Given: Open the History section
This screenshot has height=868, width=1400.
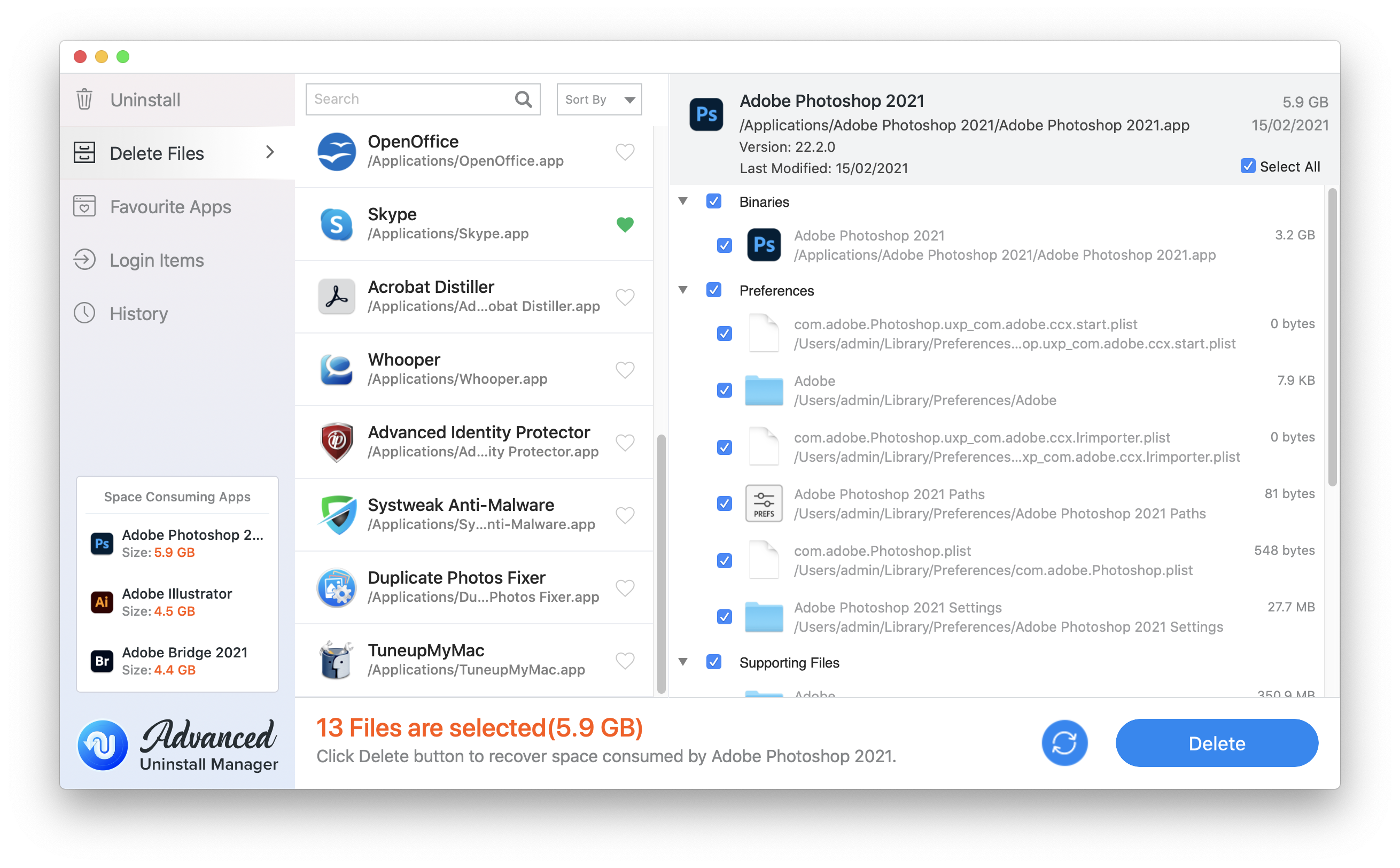Looking at the screenshot, I should (x=177, y=313).
